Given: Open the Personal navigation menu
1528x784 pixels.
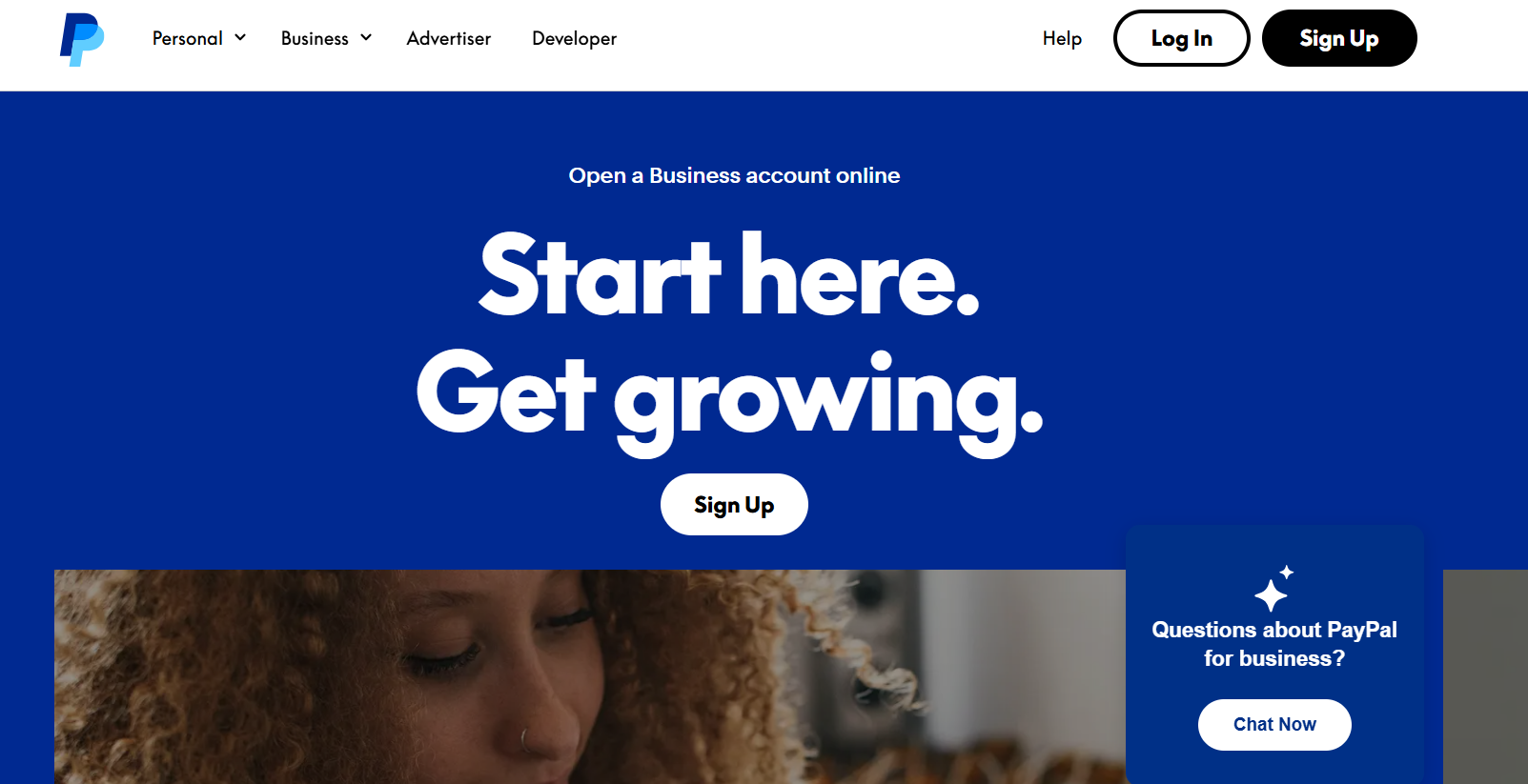Looking at the screenshot, I should (x=199, y=38).
